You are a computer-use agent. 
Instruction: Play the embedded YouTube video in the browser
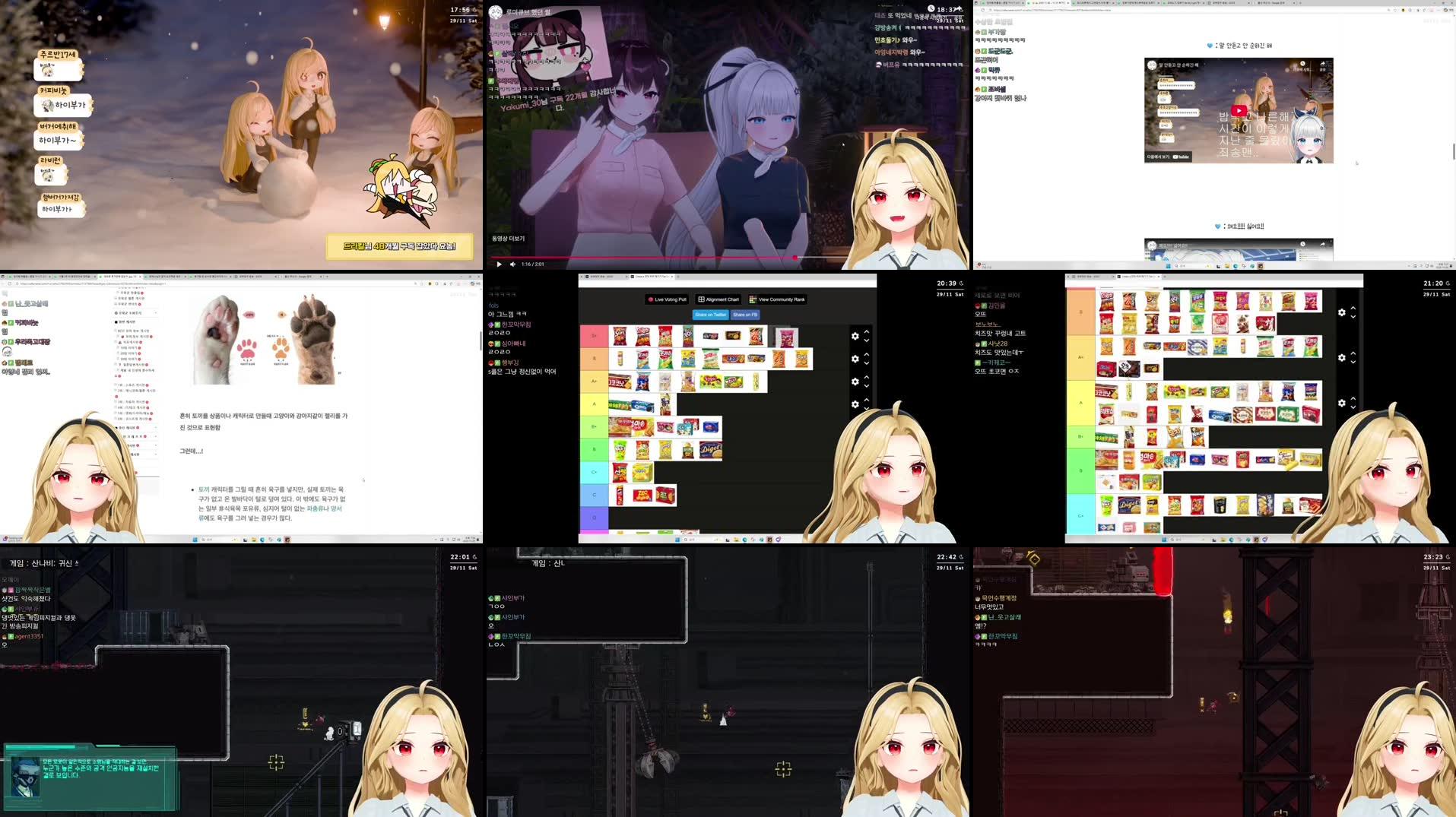pyautogui.click(x=1239, y=111)
